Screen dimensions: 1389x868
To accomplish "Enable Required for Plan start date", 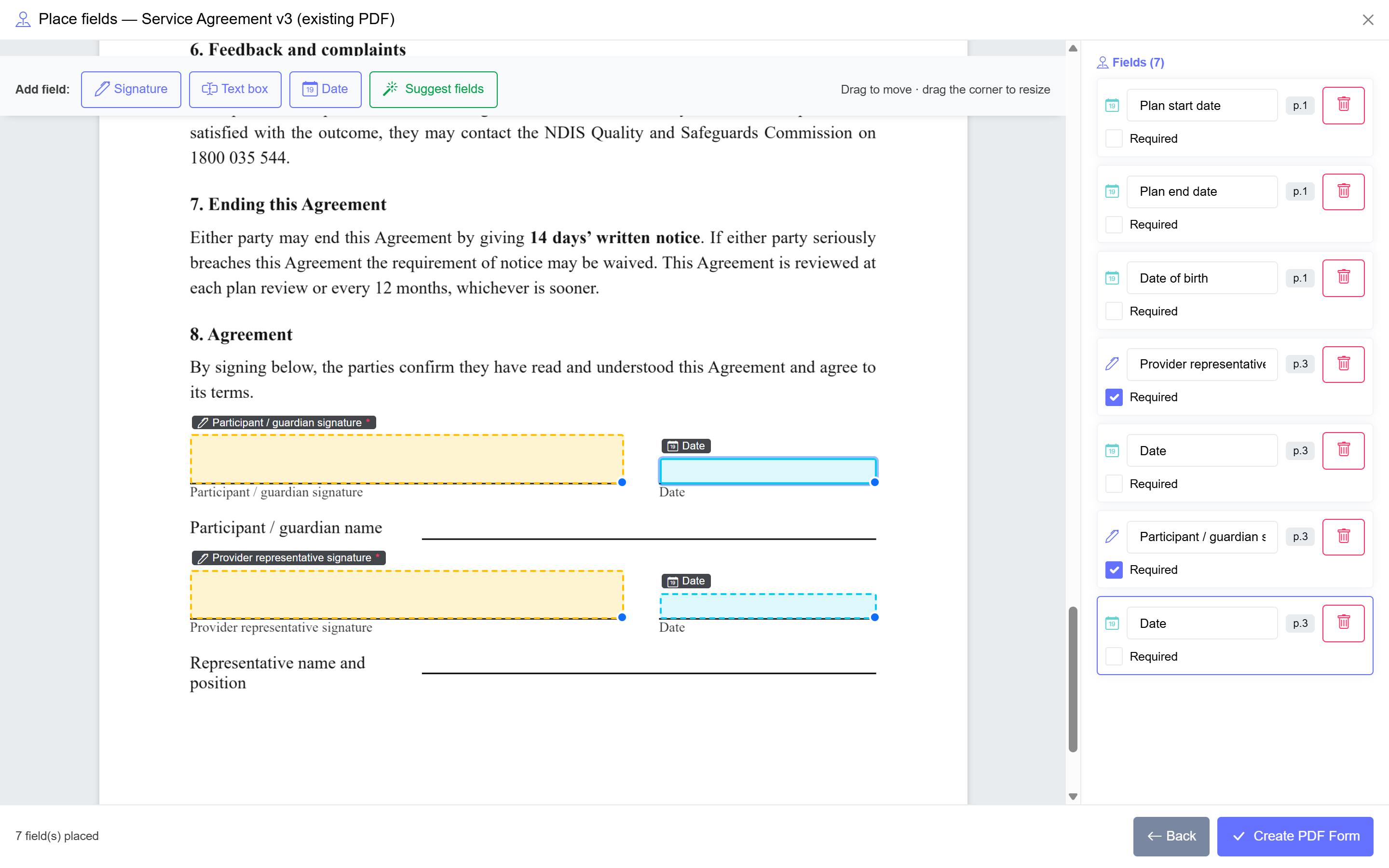I will [x=1114, y=138].
